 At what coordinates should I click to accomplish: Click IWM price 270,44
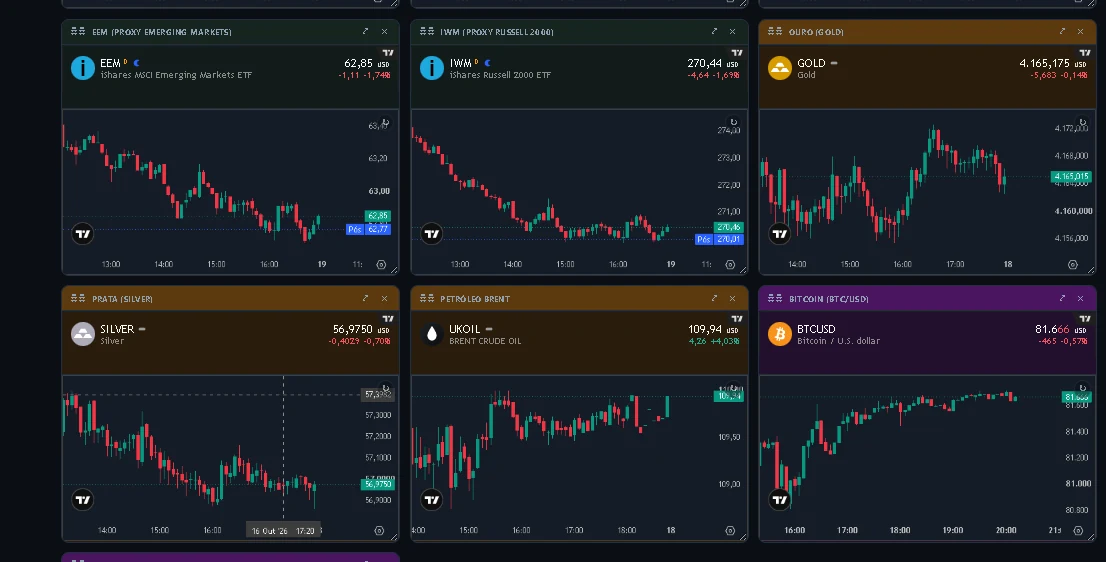705,63
